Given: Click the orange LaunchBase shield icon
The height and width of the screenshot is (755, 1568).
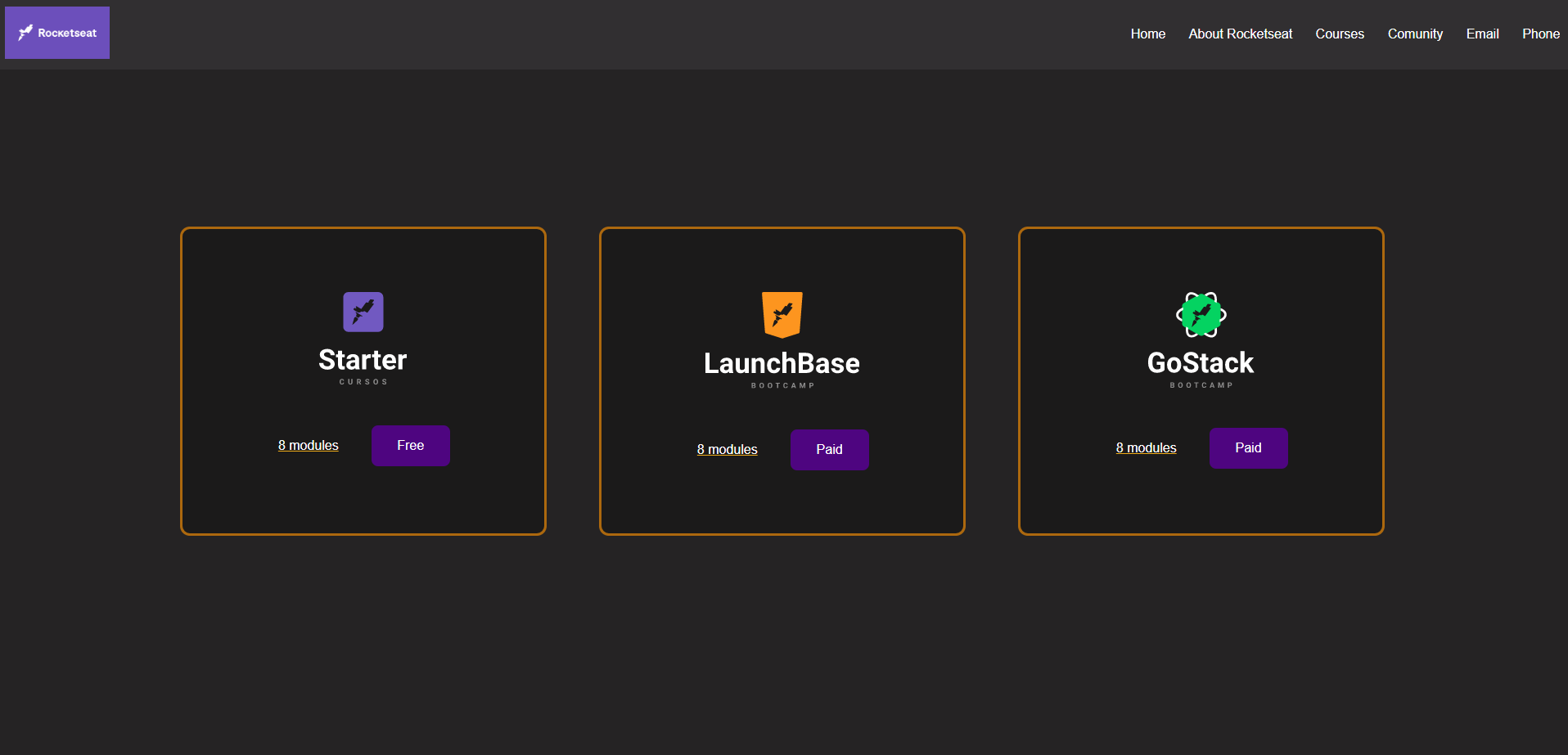Looking at the screenshot, I should pyautogui.click(x=782, y=314).
